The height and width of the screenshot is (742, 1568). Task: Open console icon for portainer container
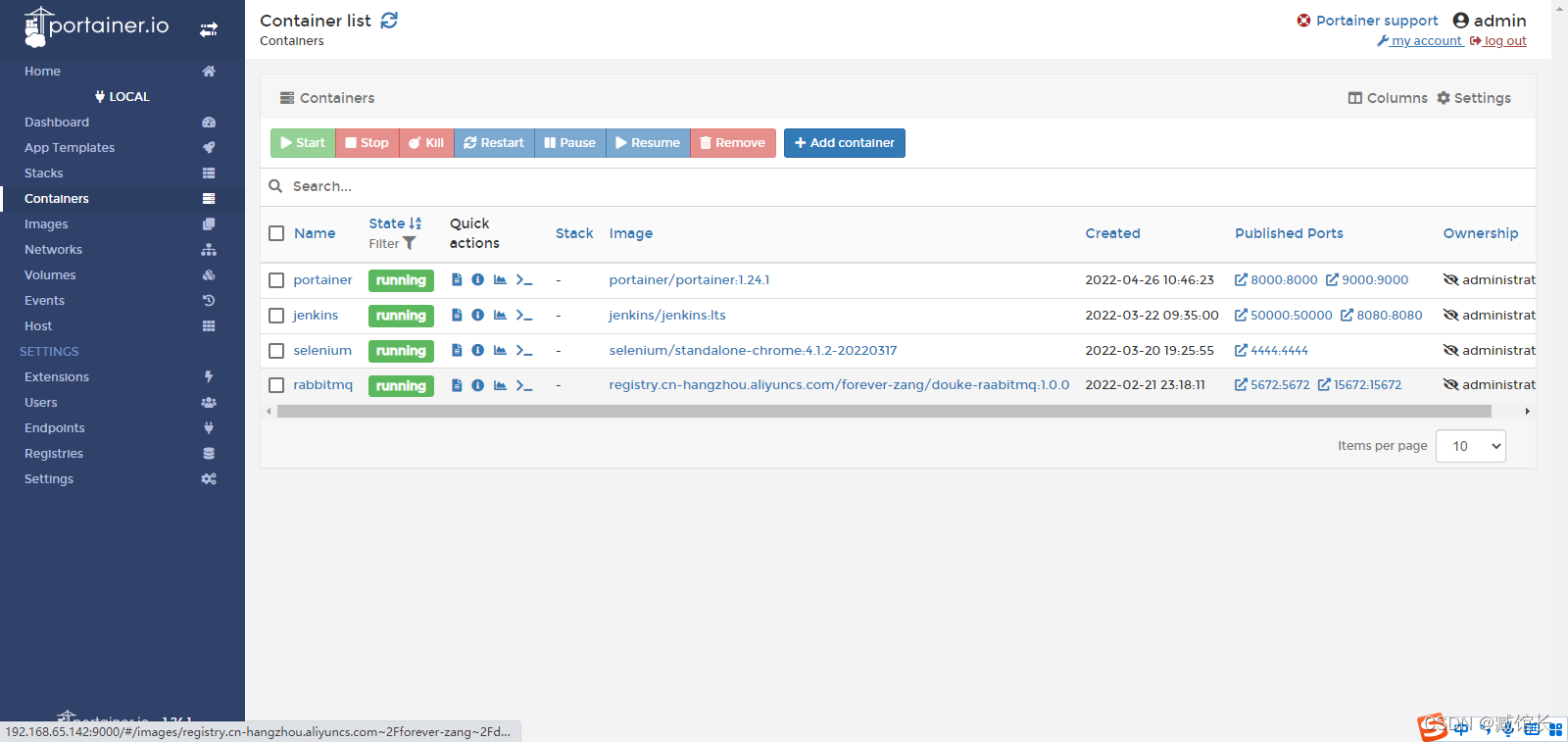tap(524, 280)
